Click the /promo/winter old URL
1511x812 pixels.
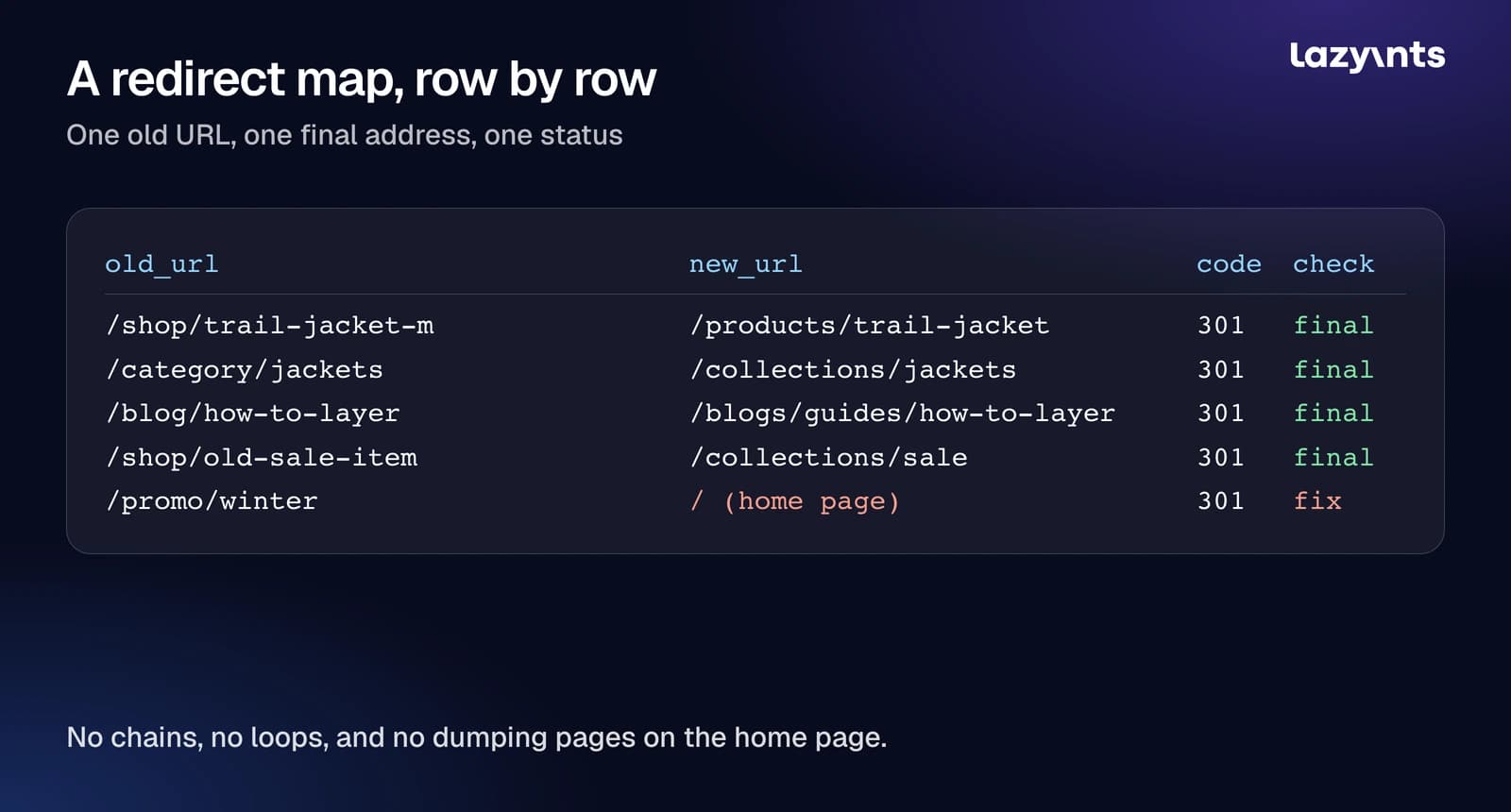[x=212, y=501]
